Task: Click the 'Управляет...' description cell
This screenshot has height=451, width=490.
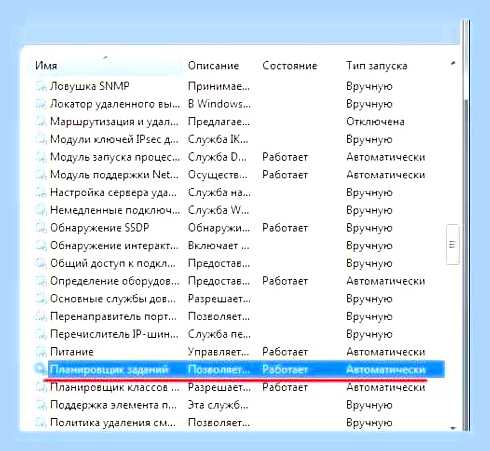Action: pyautogui.click(x=218, y=352)
